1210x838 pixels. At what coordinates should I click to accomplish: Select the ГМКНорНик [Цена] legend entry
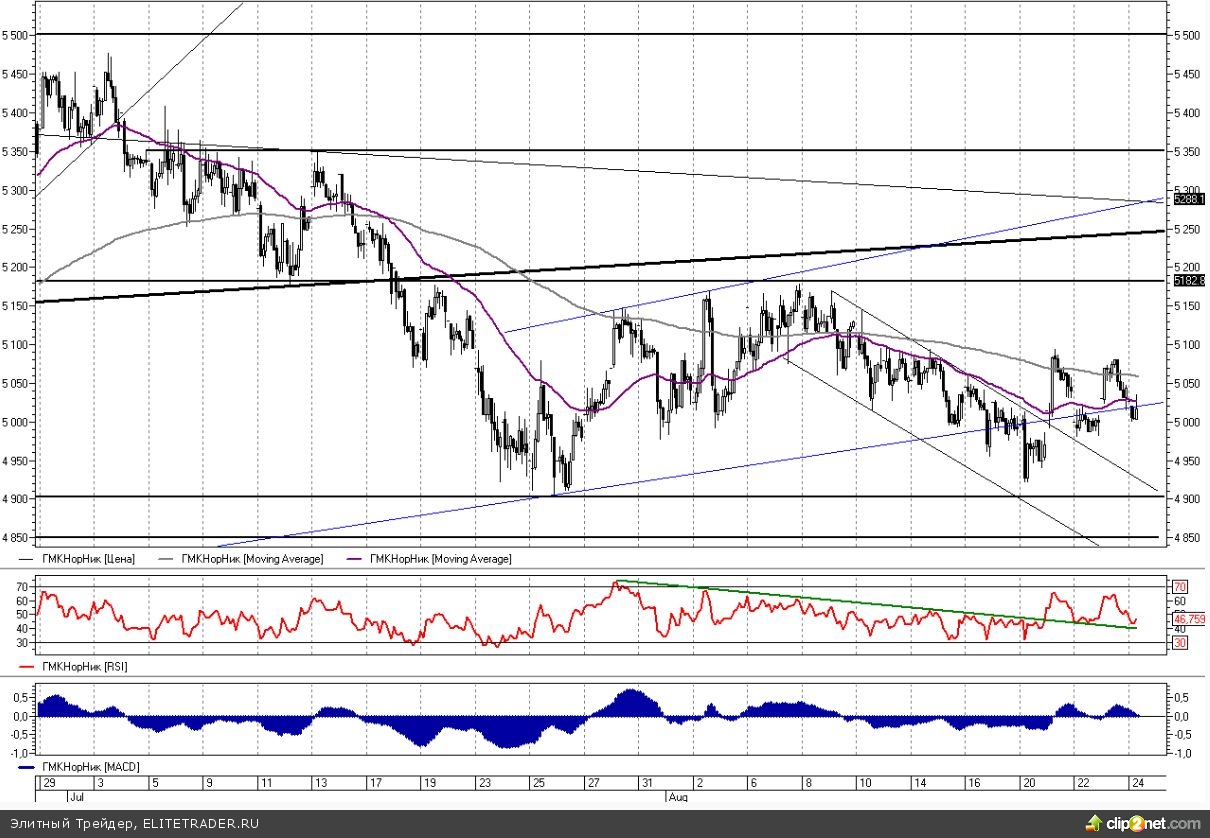coord(86,559)
